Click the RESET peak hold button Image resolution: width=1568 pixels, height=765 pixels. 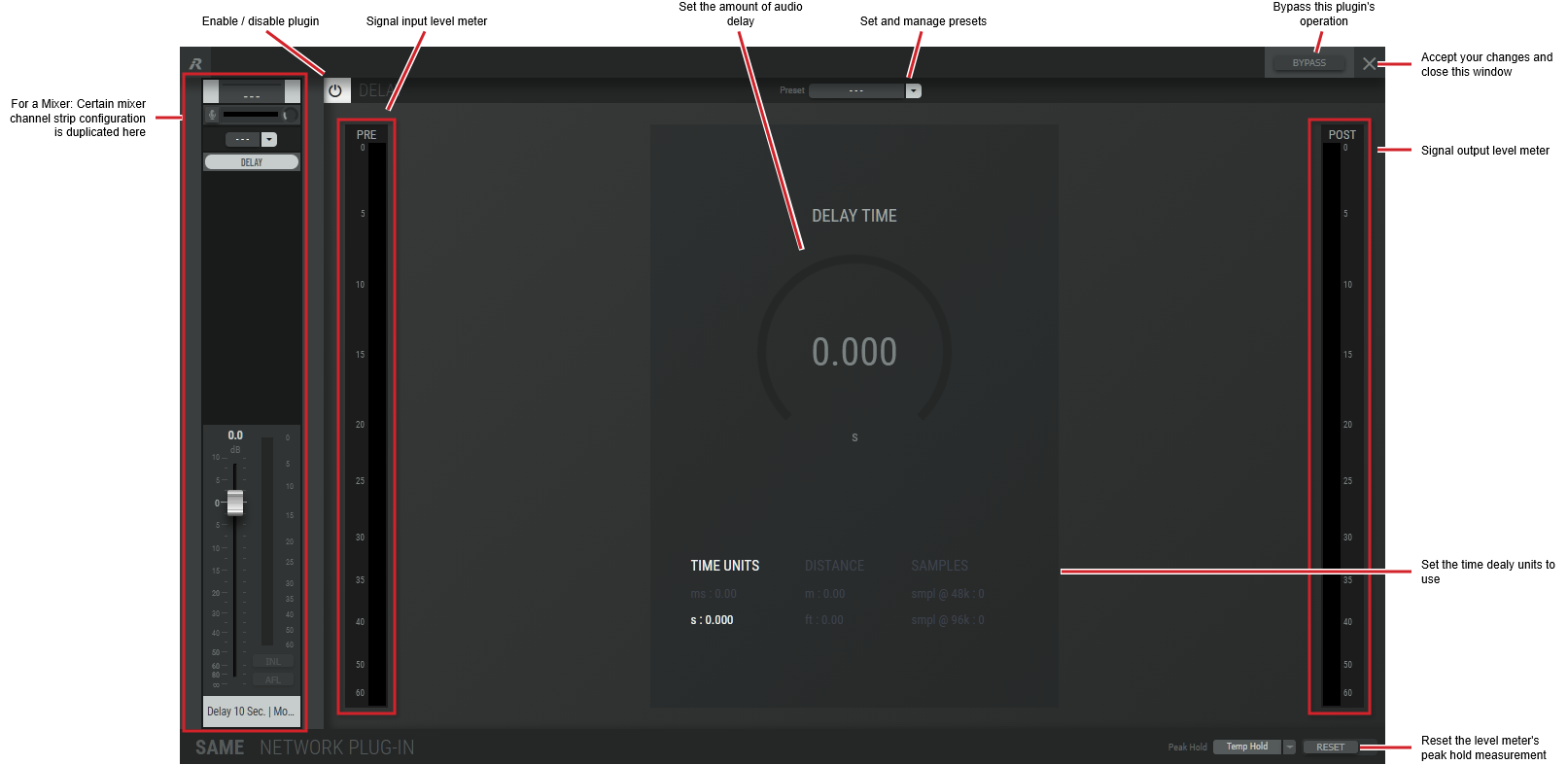point(1330,748)
